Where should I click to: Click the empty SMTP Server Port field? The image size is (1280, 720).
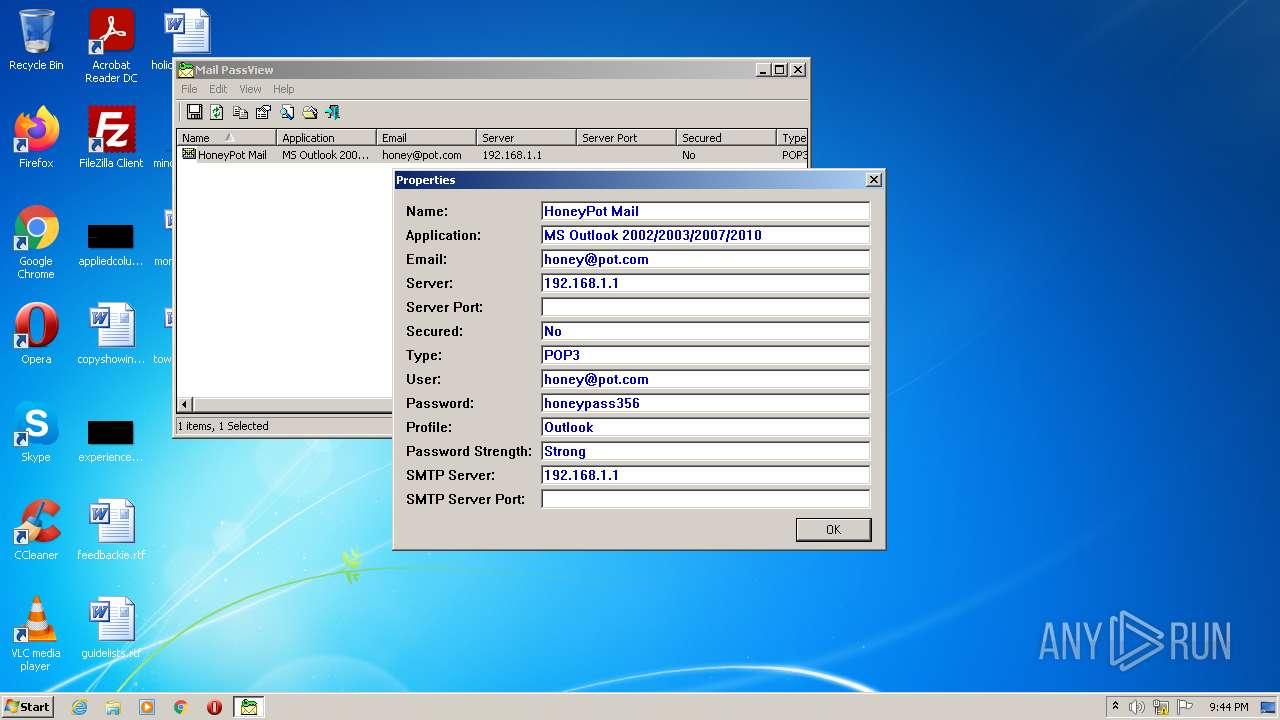coord(705,499)
